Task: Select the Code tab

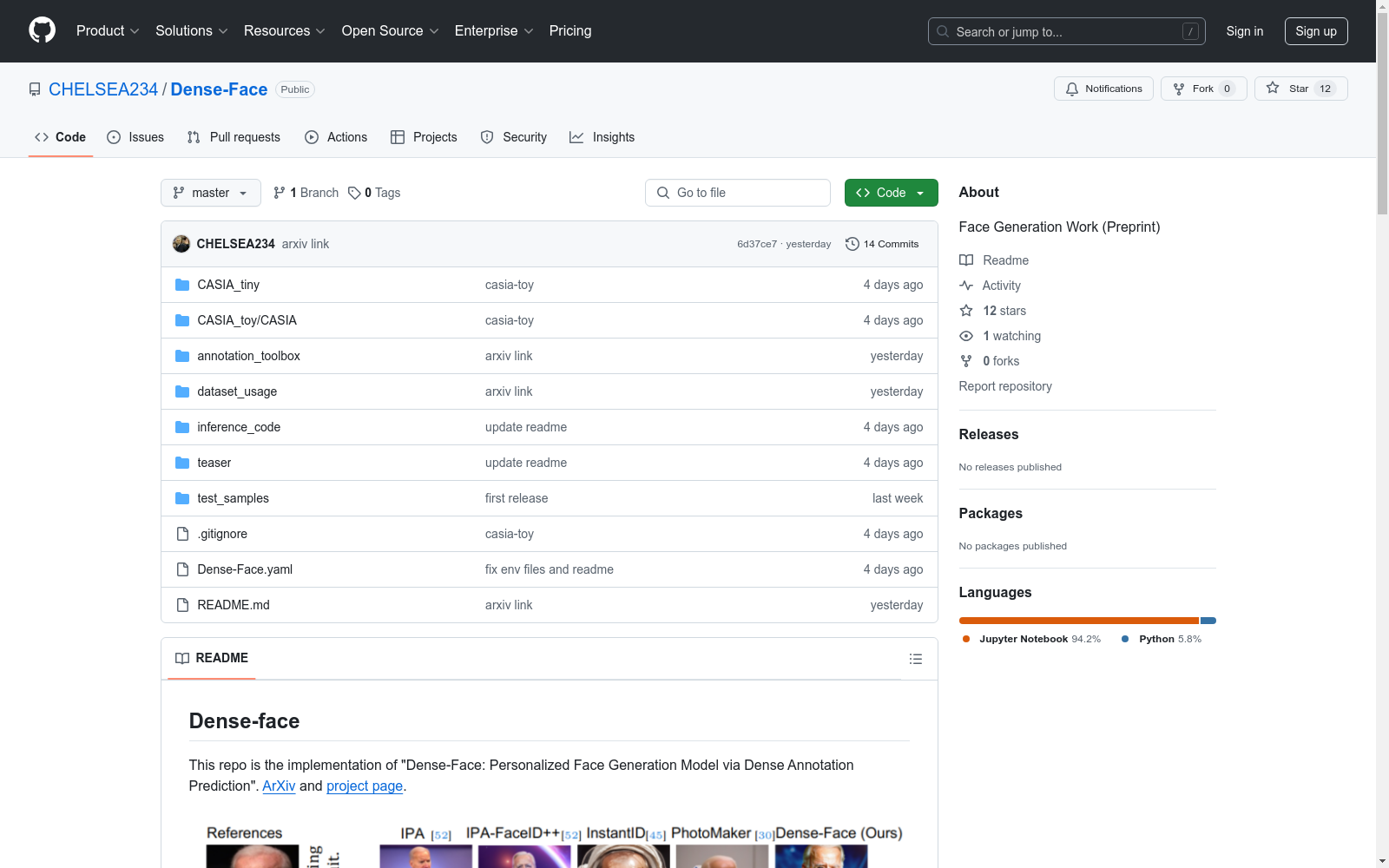Action: [61, 137]
